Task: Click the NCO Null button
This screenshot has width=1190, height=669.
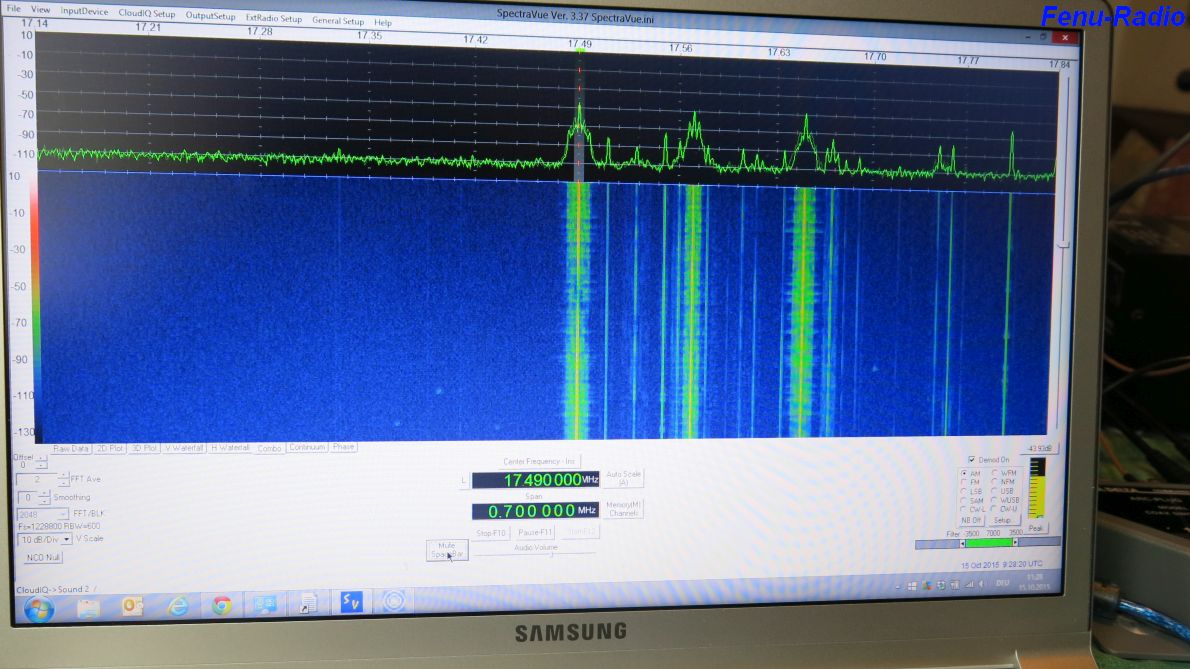Action: (x=43, y=557)
